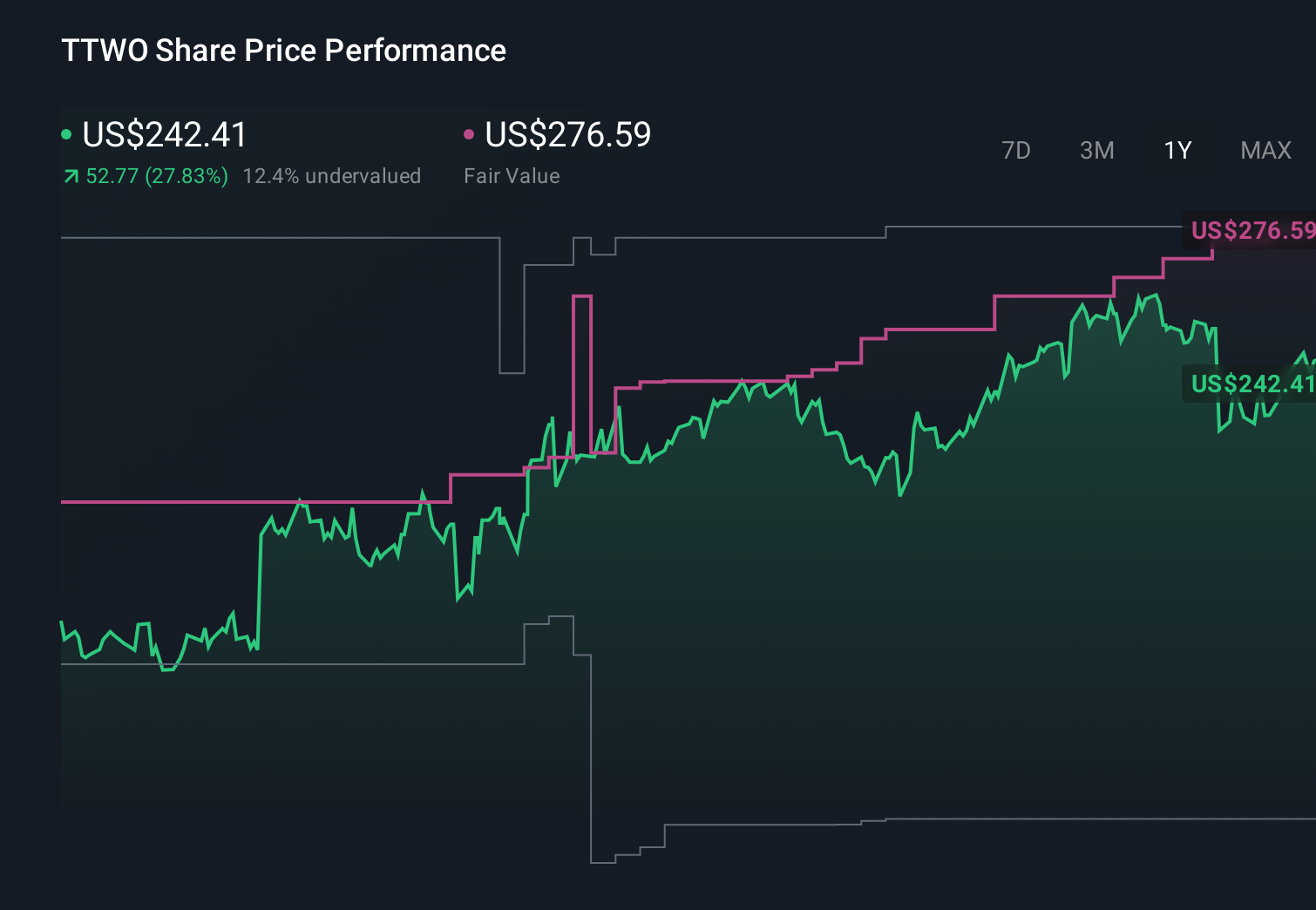Click the US$276.59 fair value price tag

[x=1252, y=231]
